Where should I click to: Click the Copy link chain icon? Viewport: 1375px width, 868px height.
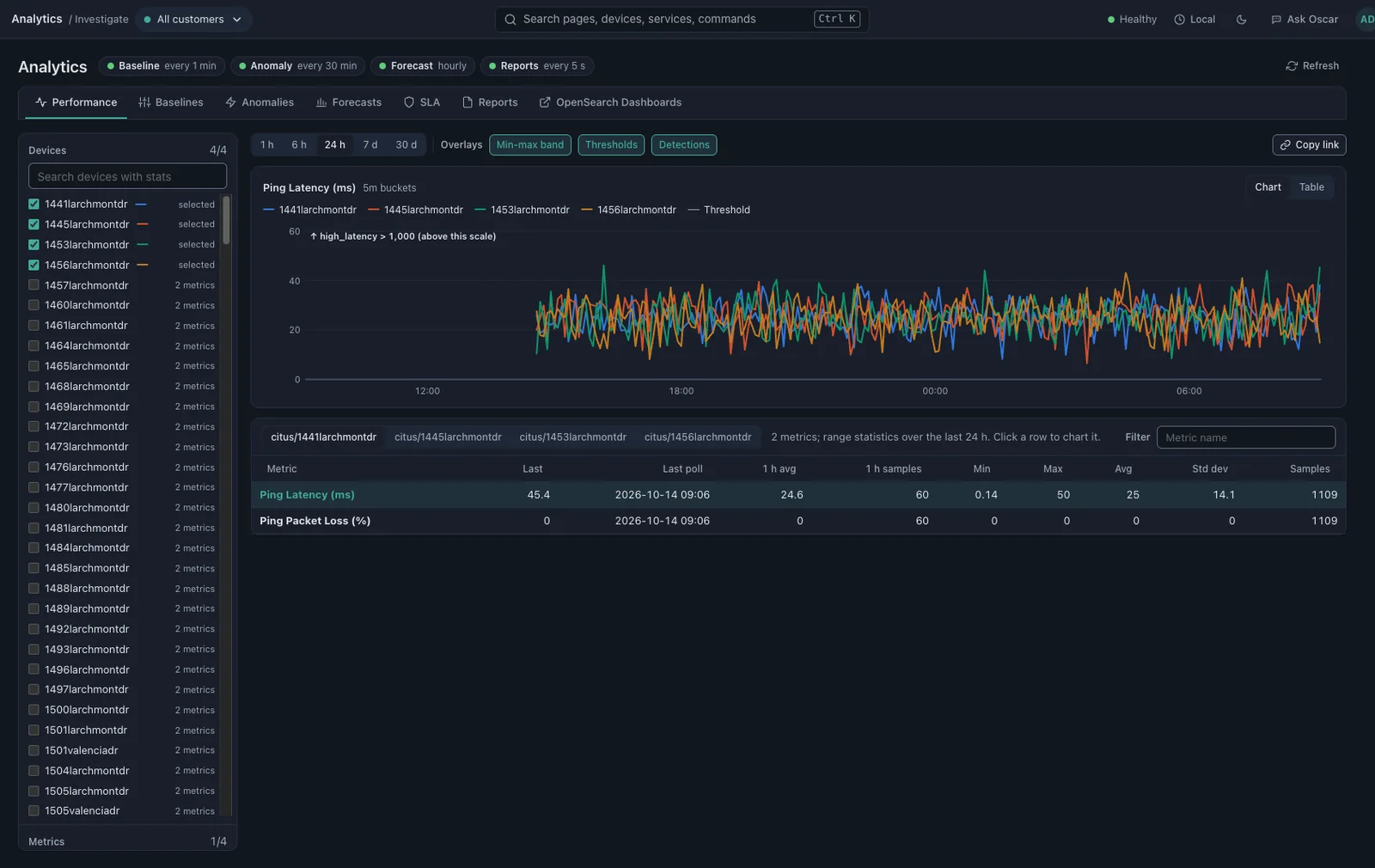pyautogui.click(x=1286, y=145)
